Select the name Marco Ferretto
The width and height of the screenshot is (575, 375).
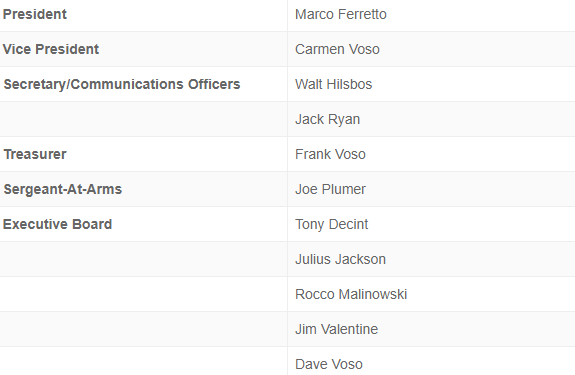(341, 14)
